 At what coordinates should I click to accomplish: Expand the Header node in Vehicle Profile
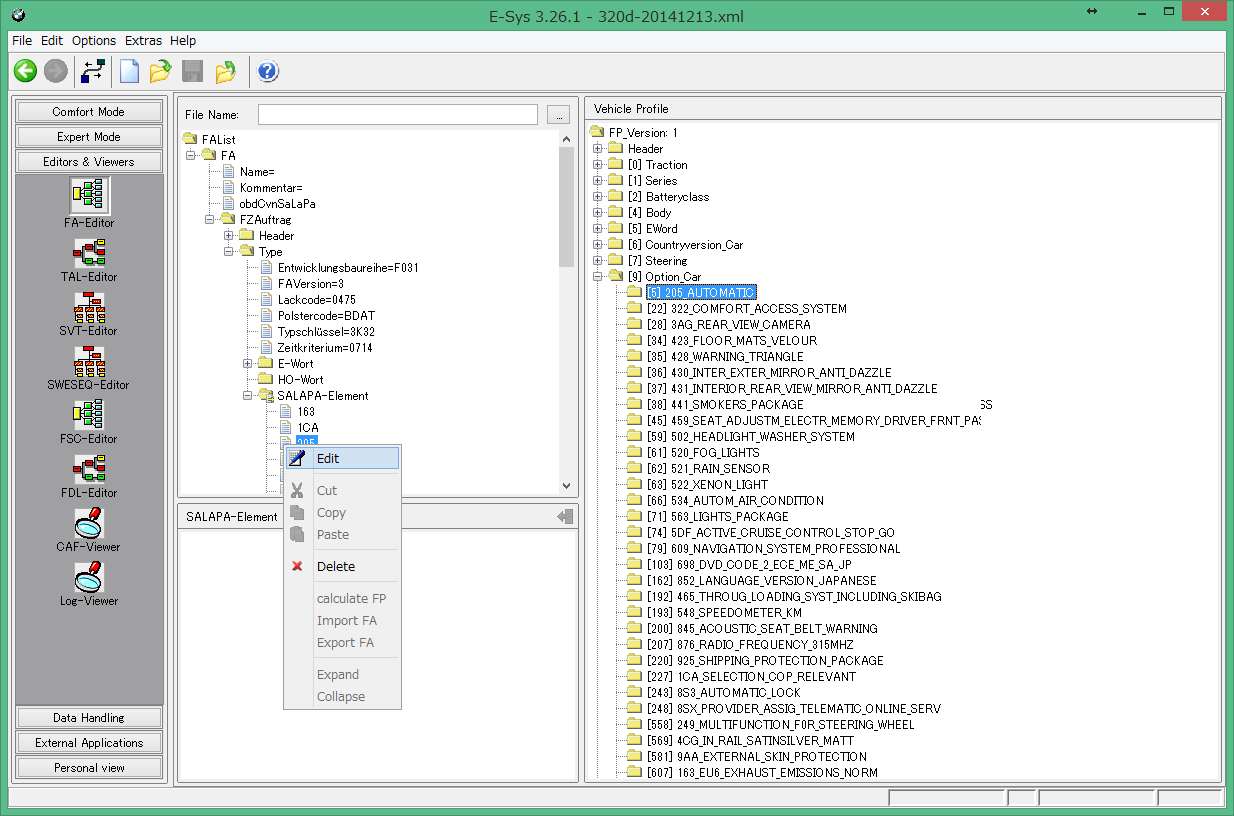click(598, 149)
